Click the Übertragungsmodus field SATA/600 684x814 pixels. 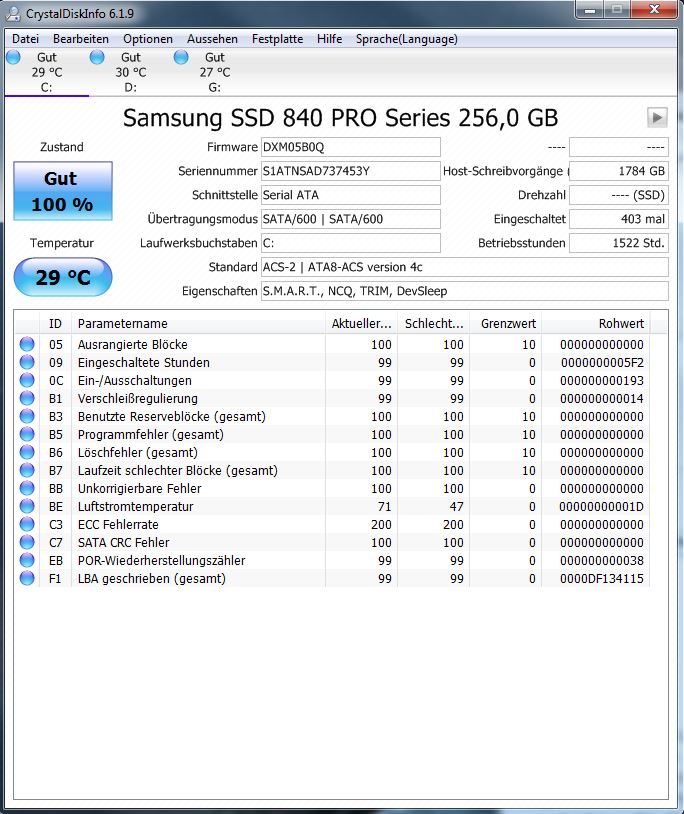pos(351,219)
